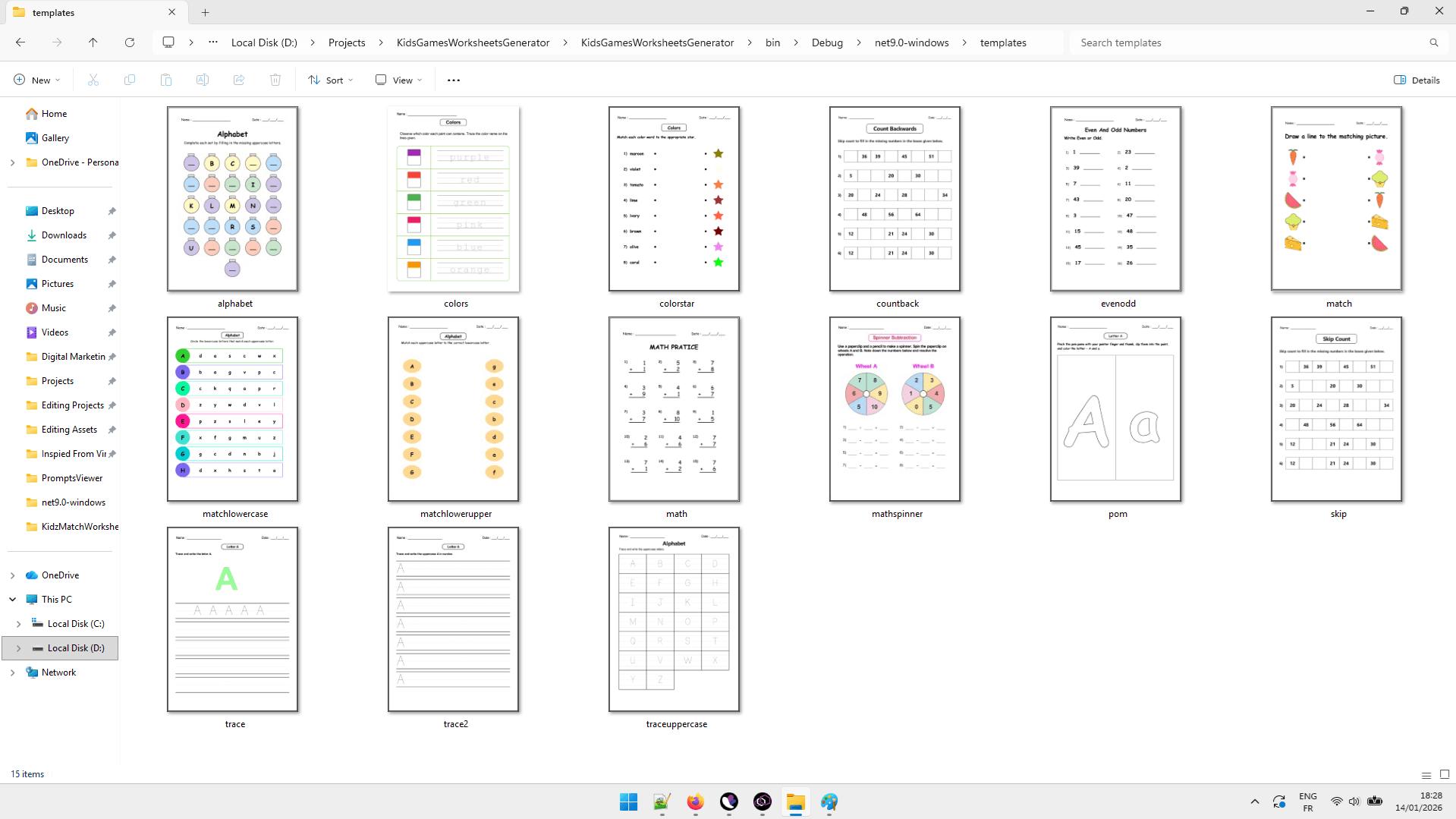The height and width of the screenshot is (819, 1456).
Task: Open the New menu
Action: click(36, 80)
